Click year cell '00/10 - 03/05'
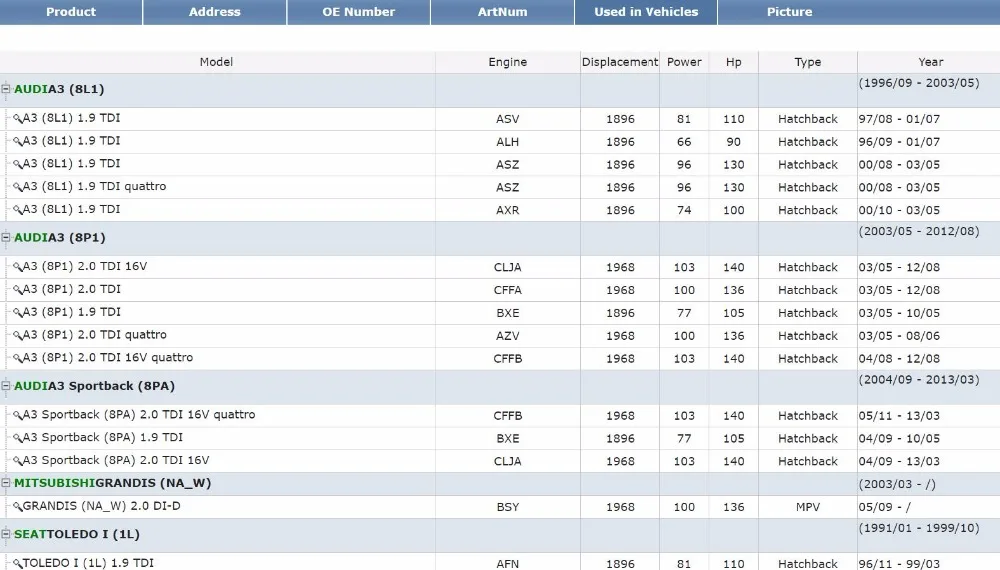 pos(899,210)
